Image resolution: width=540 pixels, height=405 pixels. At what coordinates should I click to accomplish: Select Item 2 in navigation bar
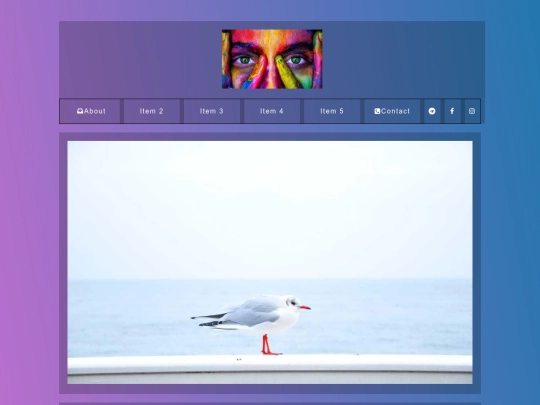152,111
